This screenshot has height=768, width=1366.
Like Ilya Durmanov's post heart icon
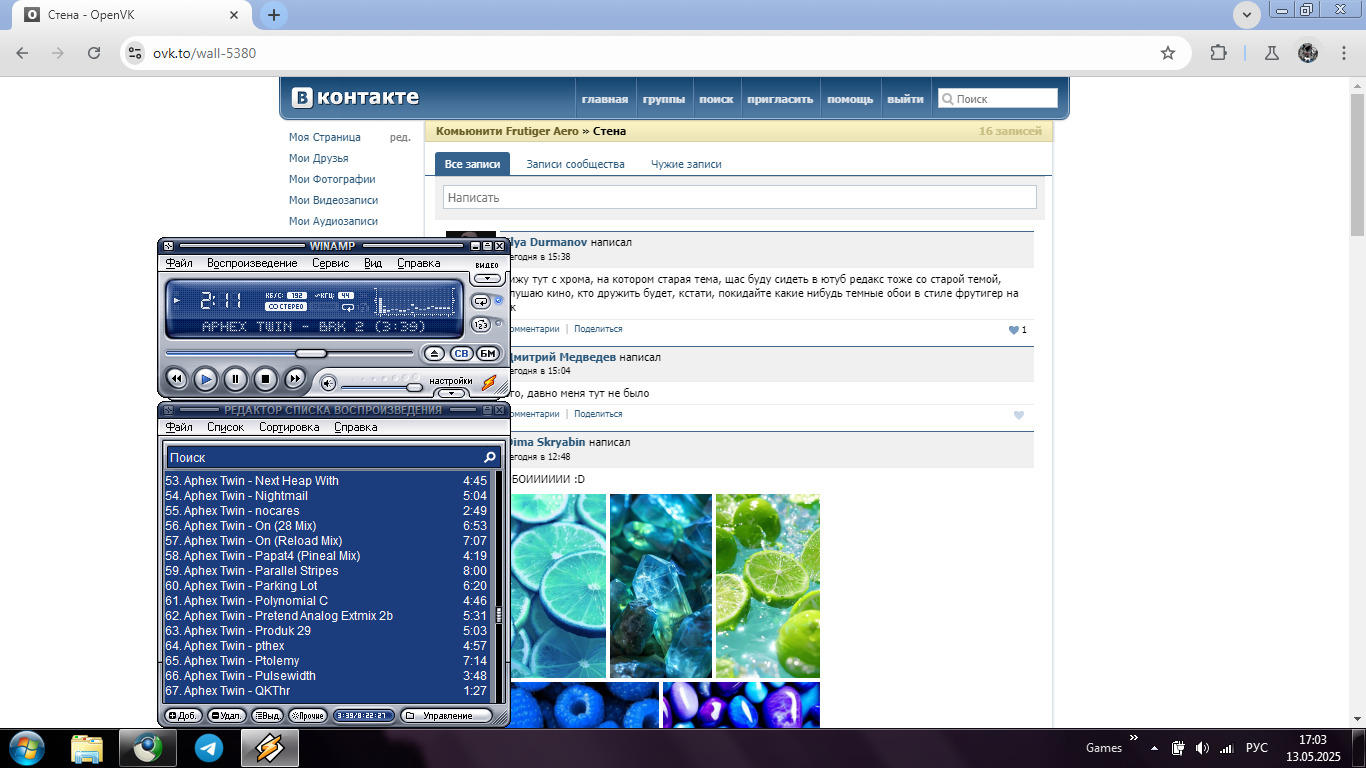click(1013, 330)
